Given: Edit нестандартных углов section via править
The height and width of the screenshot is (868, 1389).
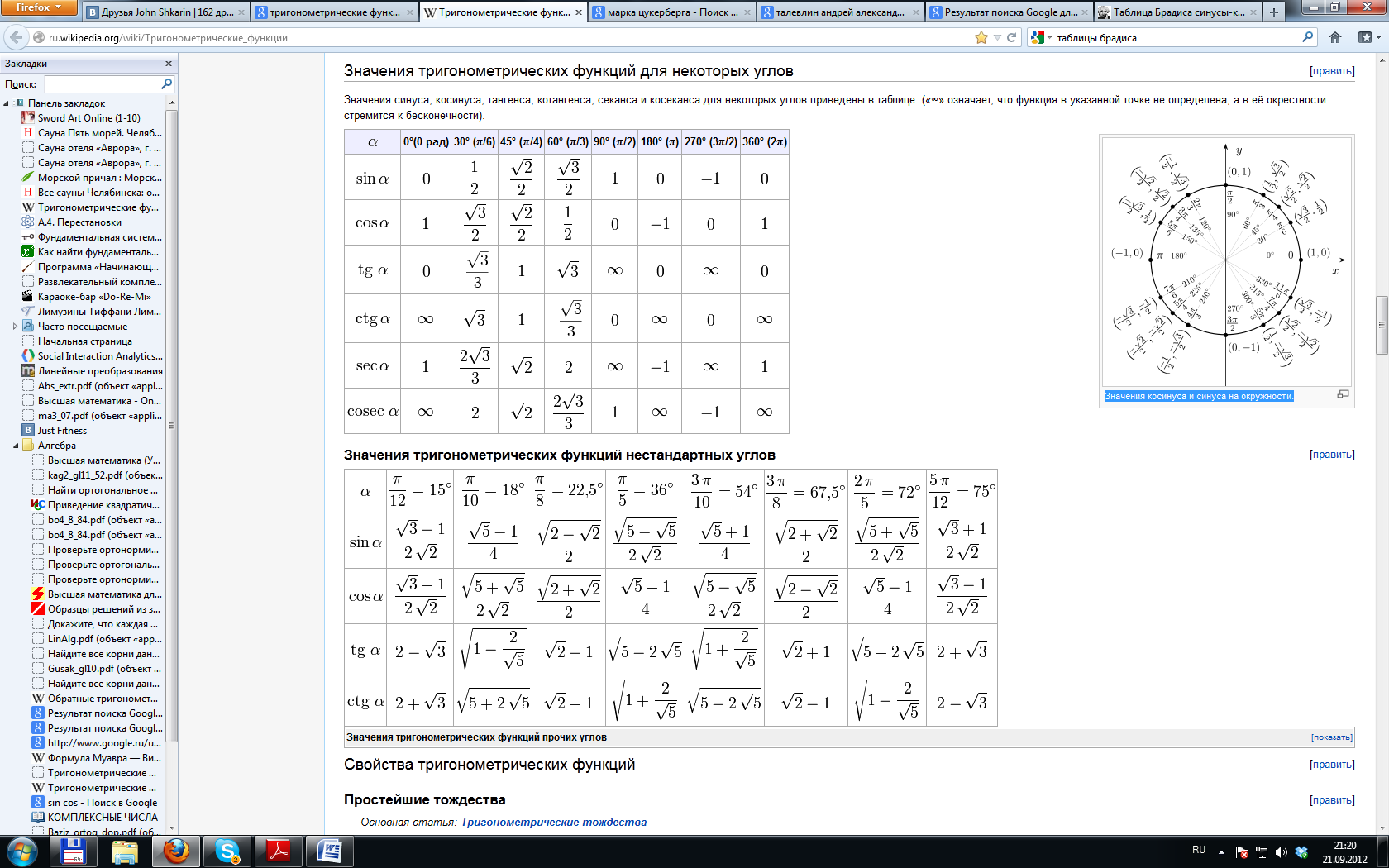Looking at the screenshot, I should coord(1332,455).
